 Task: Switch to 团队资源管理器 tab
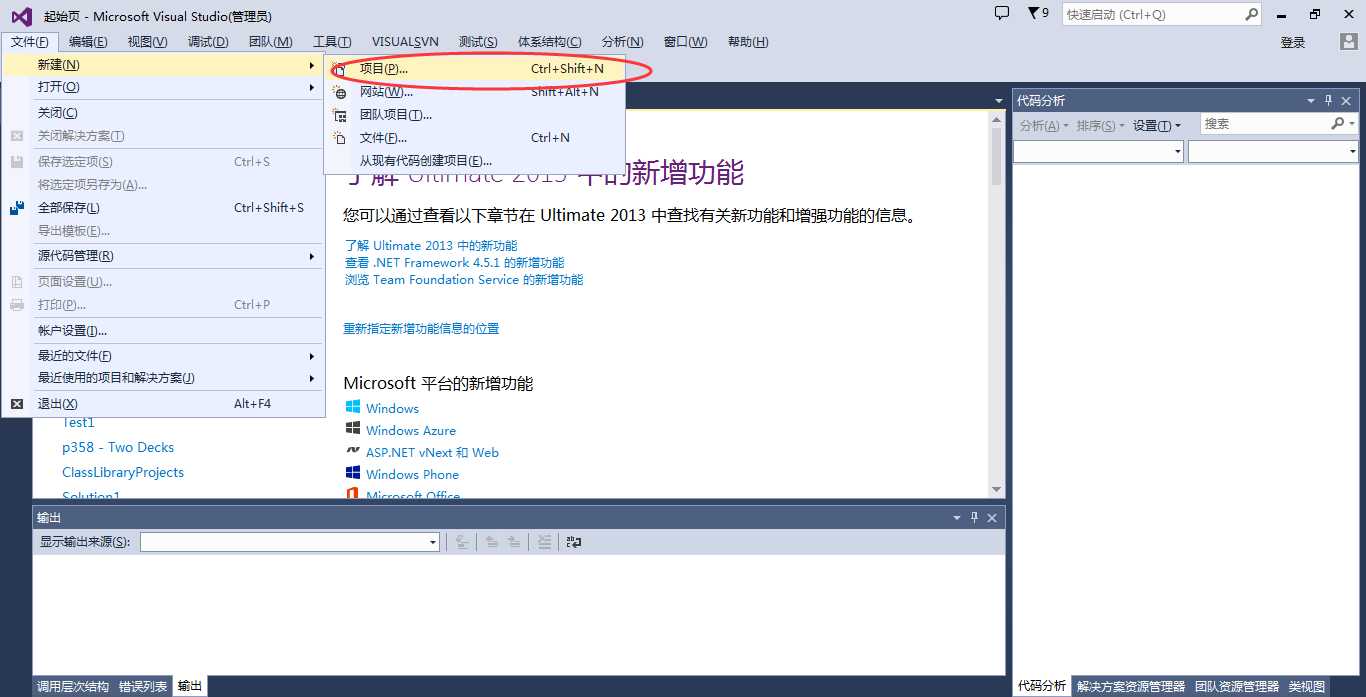coord(1237,686)
